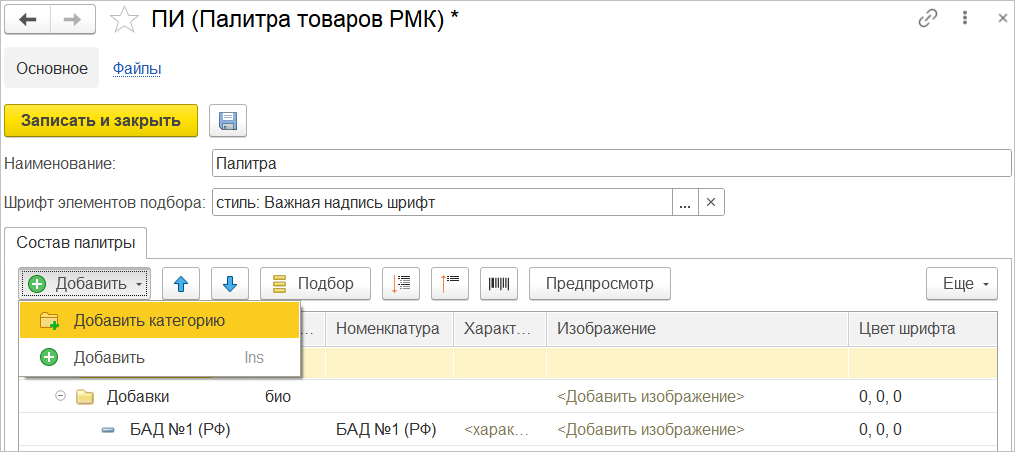The image size is (1015, 452).
Task: Click the copy link chain icon
Action: [x=927, y=20]
